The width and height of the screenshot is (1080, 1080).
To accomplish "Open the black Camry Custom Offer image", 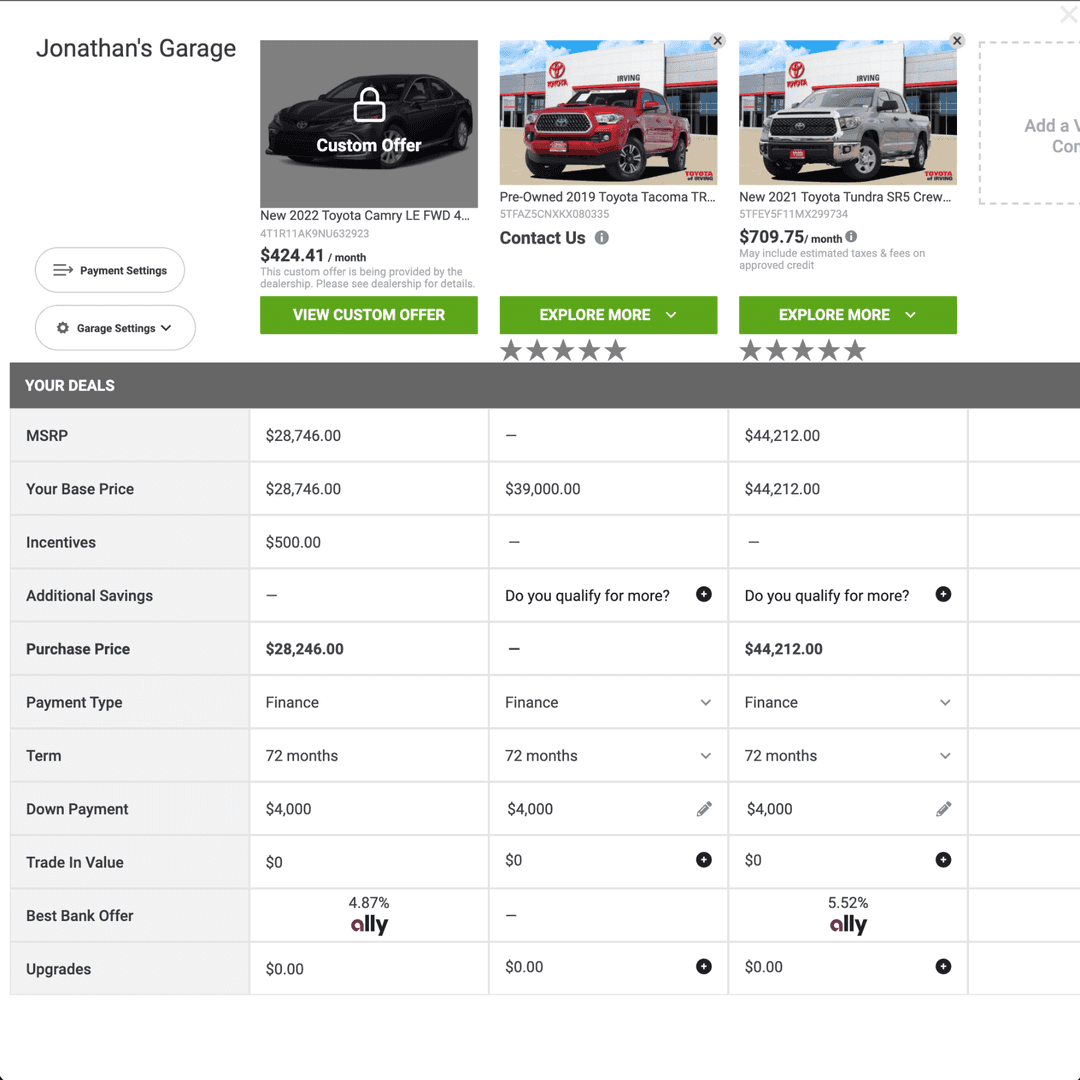I will coord(368,123).
